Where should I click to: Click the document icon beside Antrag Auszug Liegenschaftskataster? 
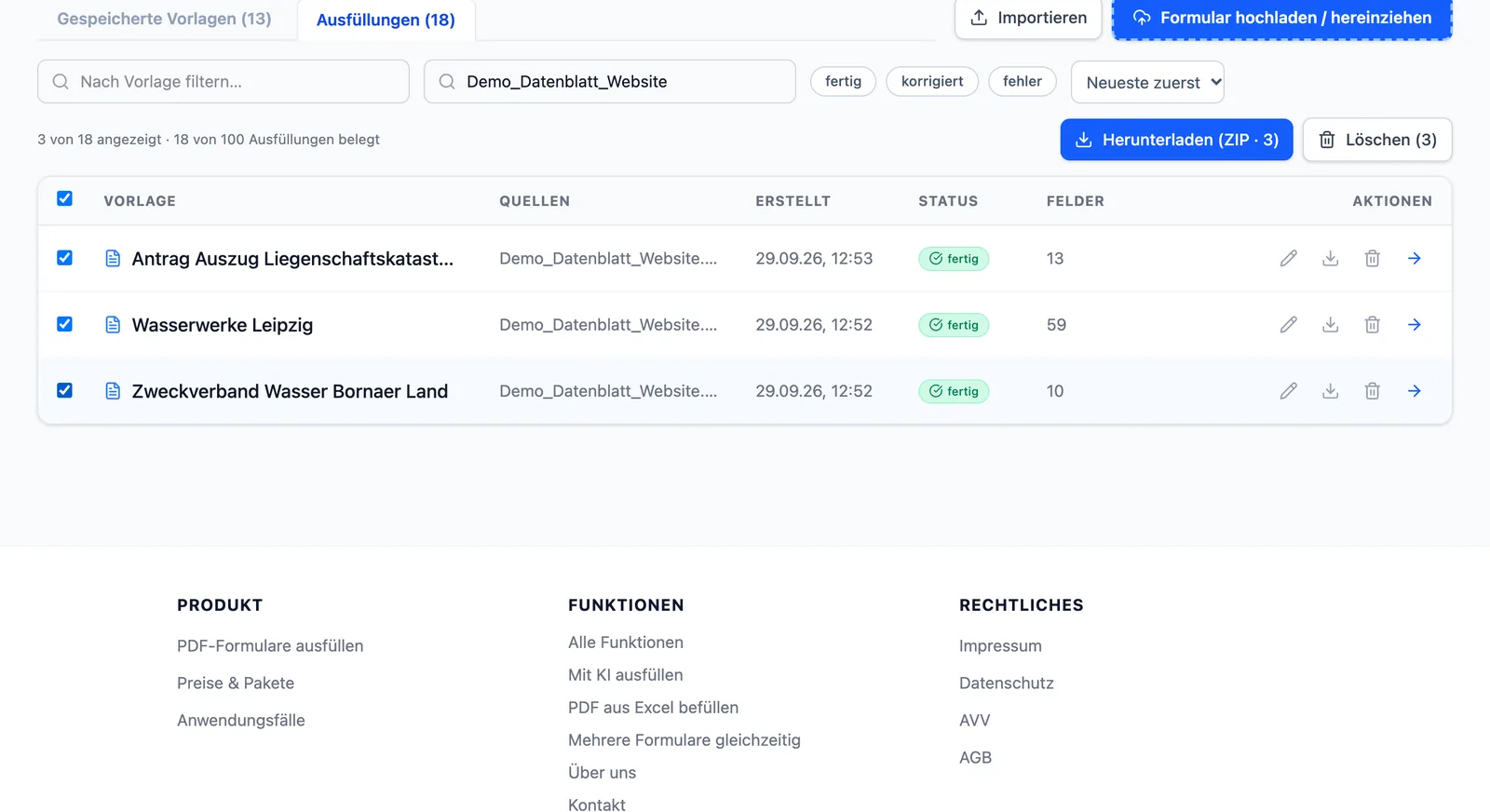pos(113,259)
